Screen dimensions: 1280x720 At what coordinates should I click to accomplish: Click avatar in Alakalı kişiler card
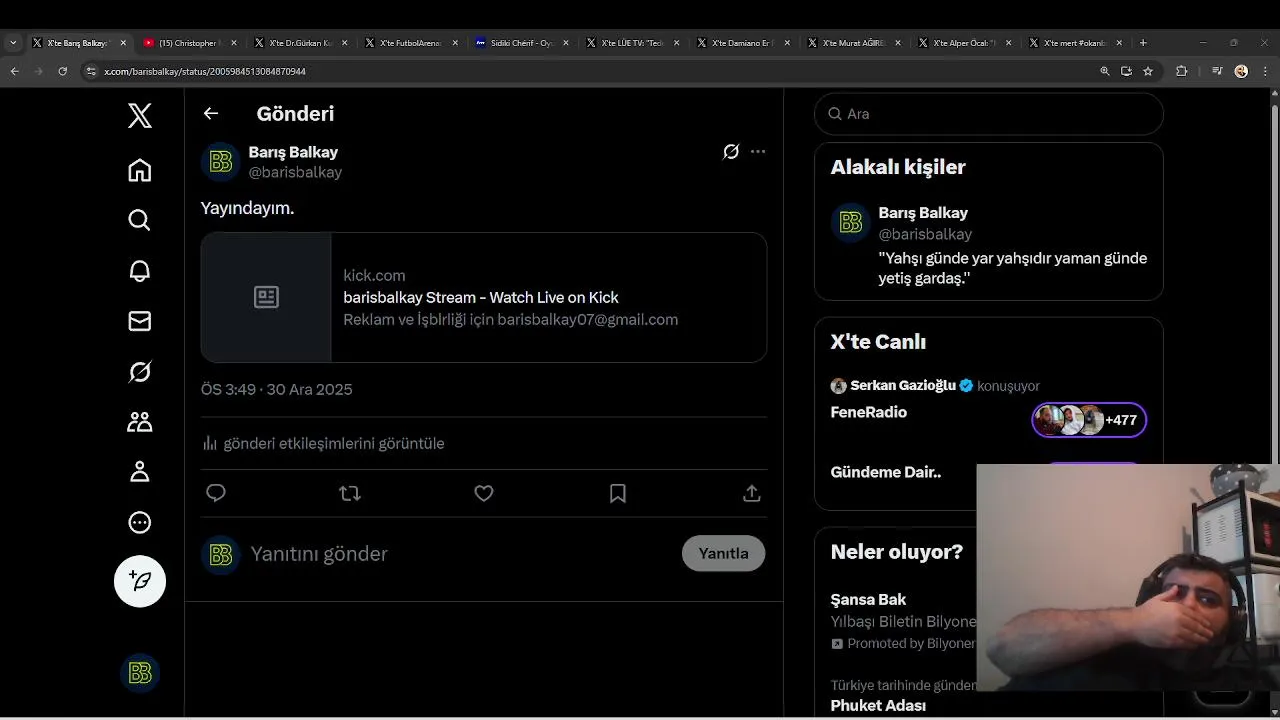tap(851, 223)
